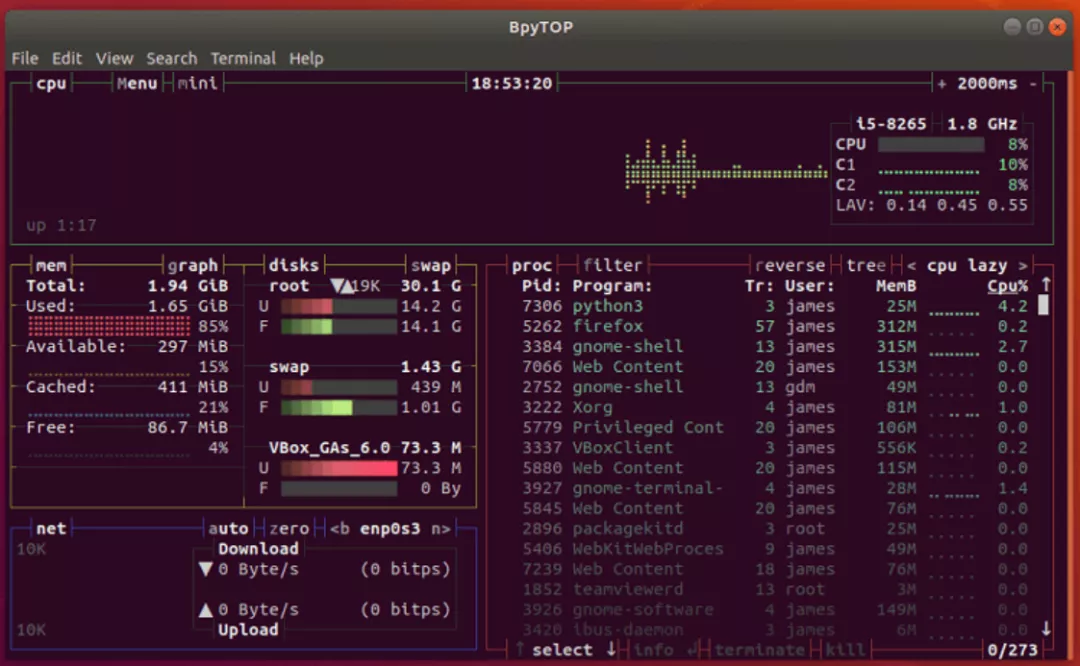The image size is (1080, 666).
Task: Toggle reverse sorting in the proc panel
Action: 790,265
